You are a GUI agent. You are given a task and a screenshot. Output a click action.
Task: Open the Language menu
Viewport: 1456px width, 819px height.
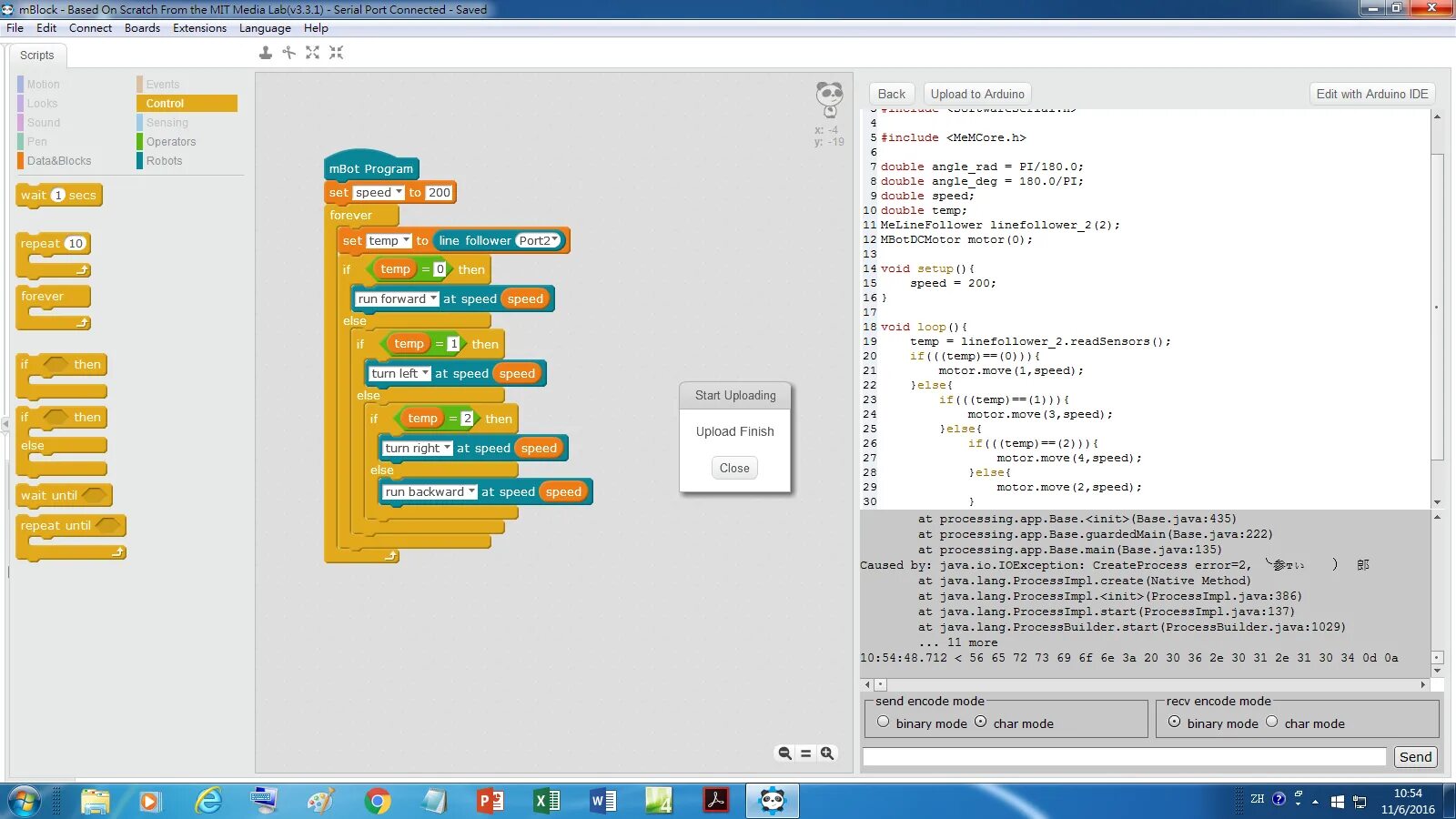[x=265, y=28]
